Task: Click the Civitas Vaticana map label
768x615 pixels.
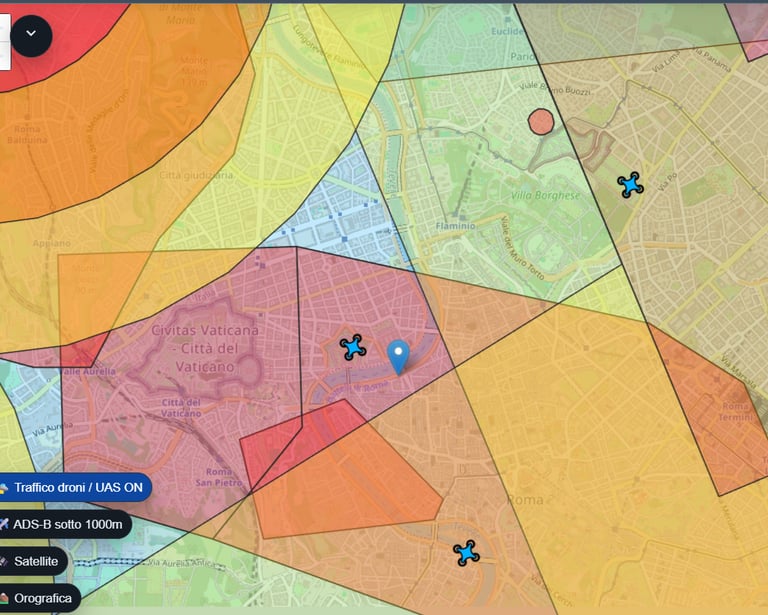Action: click(x=205, y=348)
